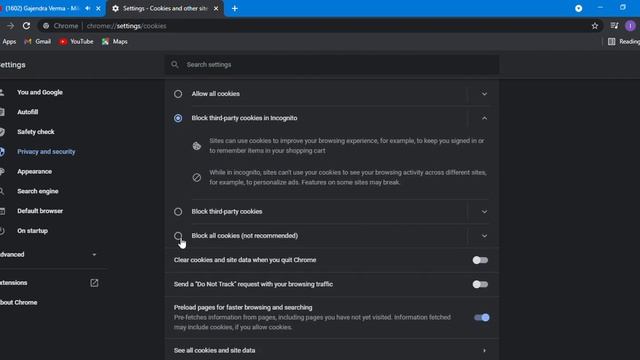The height and width of the screenshot is (360, 640).
Task: Click the recording indicator icon in title bar
Action: pos(578,8)
